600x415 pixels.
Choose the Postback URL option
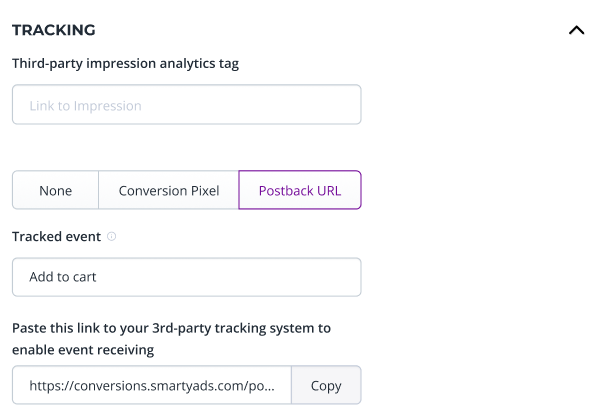pos(299,190)
